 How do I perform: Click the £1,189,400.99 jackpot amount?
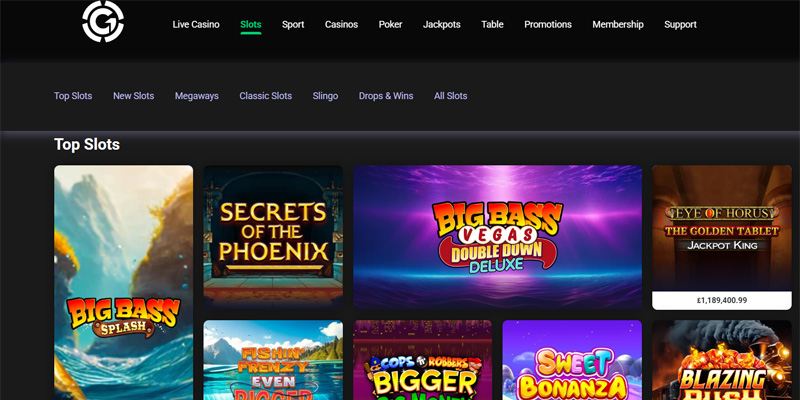721,300
